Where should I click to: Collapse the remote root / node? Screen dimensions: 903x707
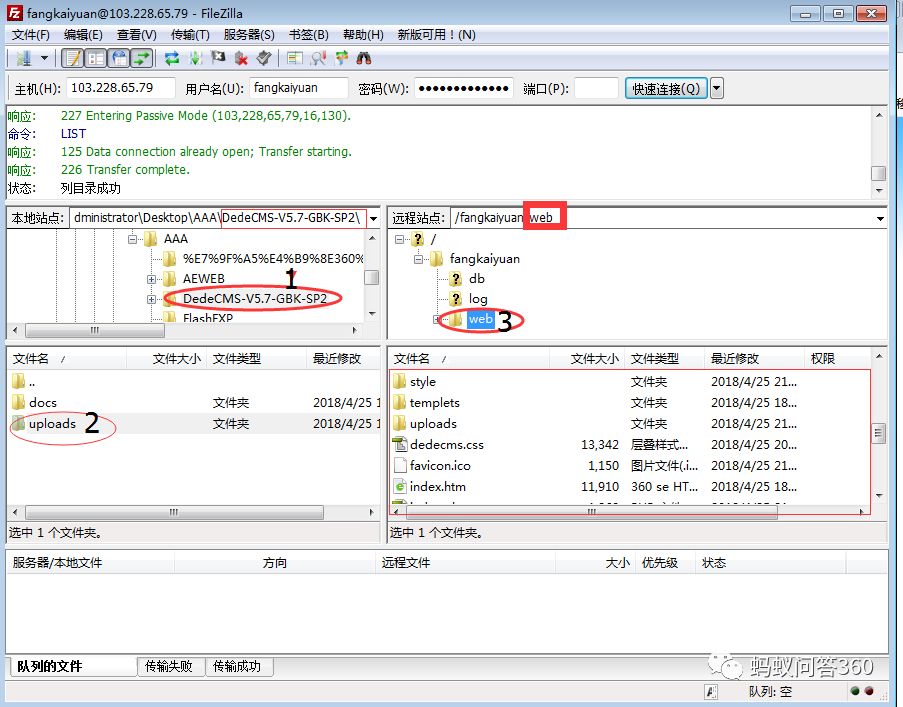point(399,239)
